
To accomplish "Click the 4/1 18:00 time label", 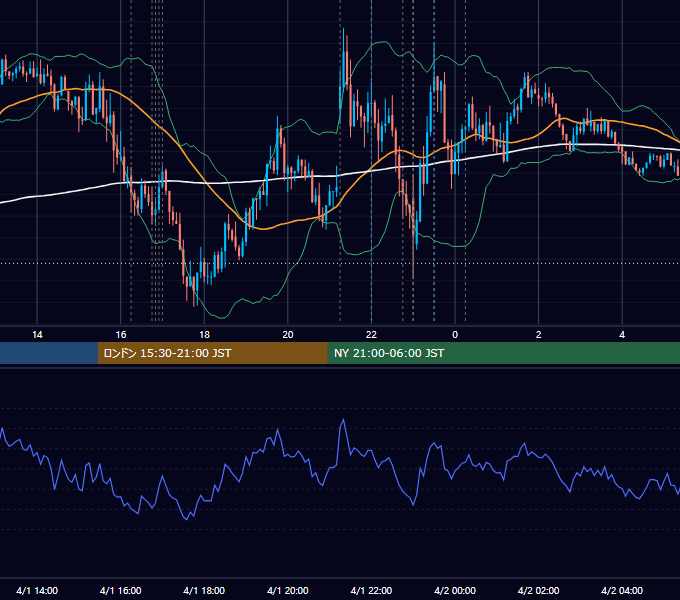I will click(204, 590).
